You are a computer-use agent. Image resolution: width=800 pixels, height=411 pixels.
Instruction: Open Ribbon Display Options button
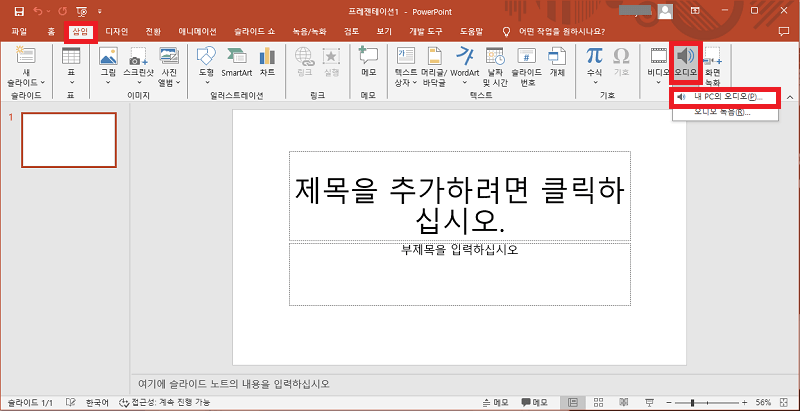[695, 11]
